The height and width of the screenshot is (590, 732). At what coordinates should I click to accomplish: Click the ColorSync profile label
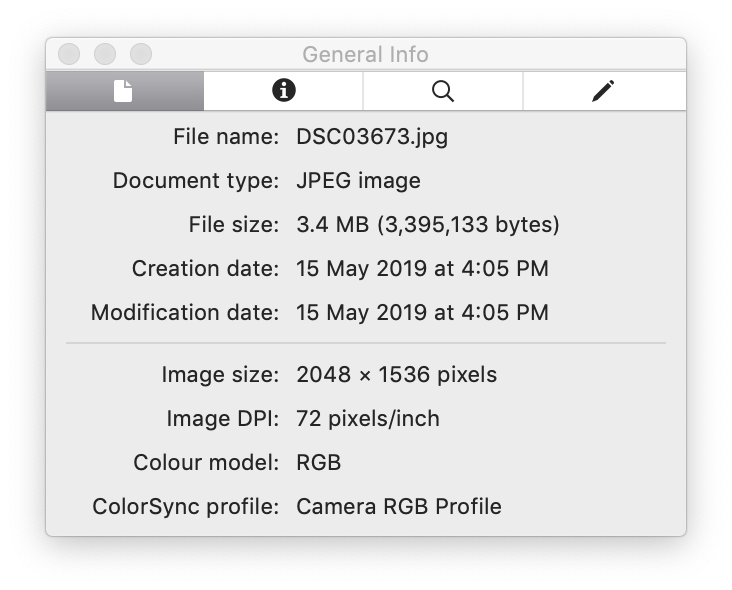[185, 506]
